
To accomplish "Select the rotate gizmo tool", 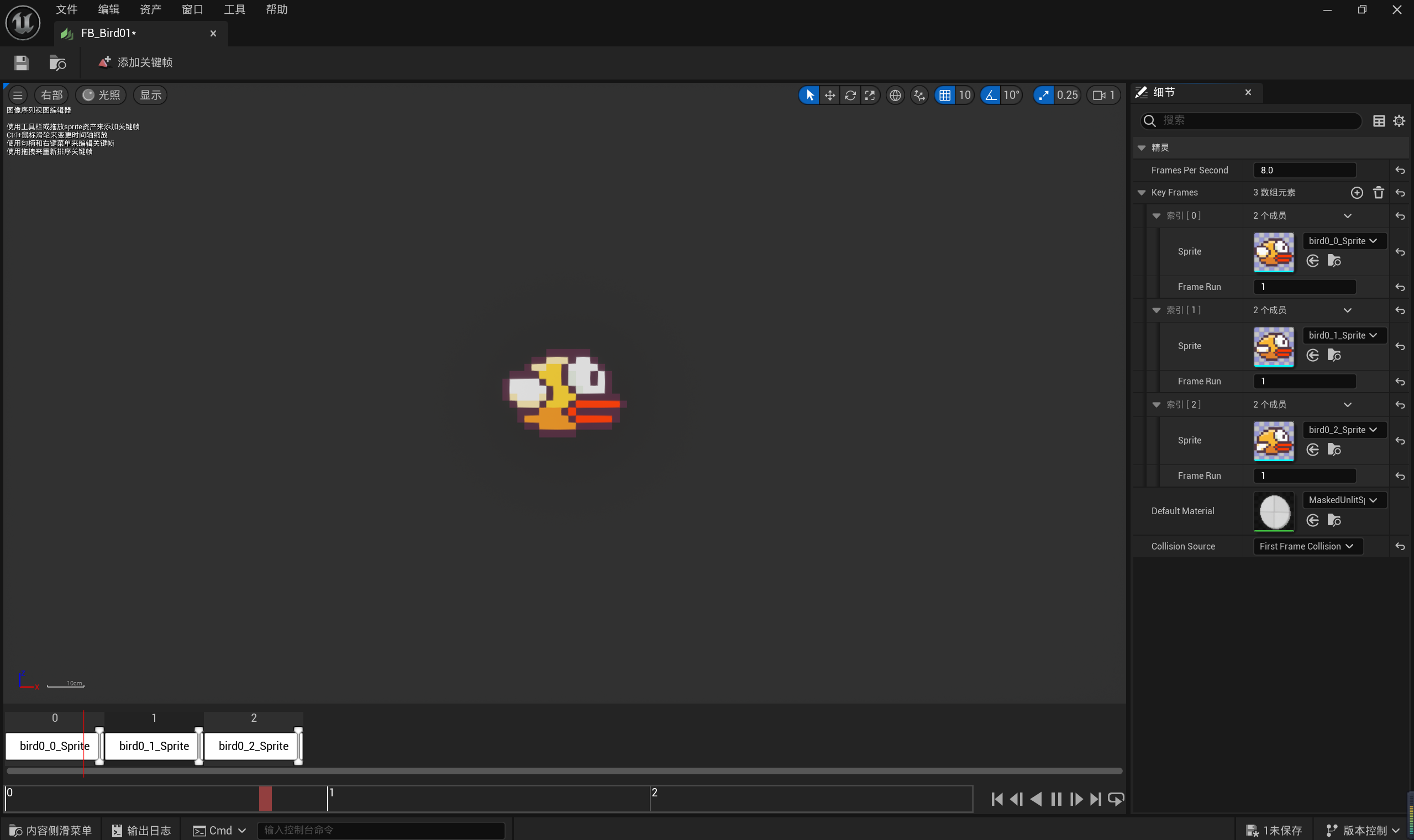I will [x=850, y=95].
